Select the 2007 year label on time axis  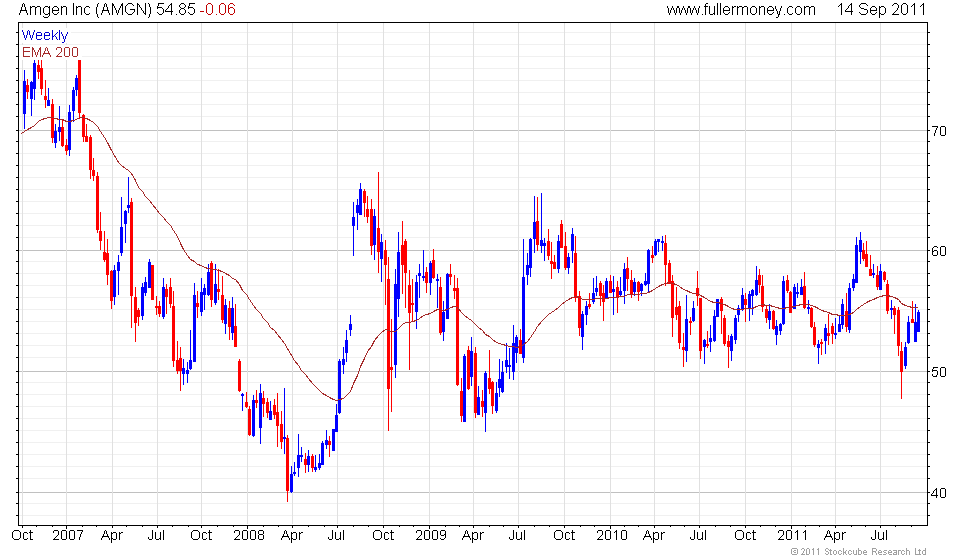(x=68, y=536)
